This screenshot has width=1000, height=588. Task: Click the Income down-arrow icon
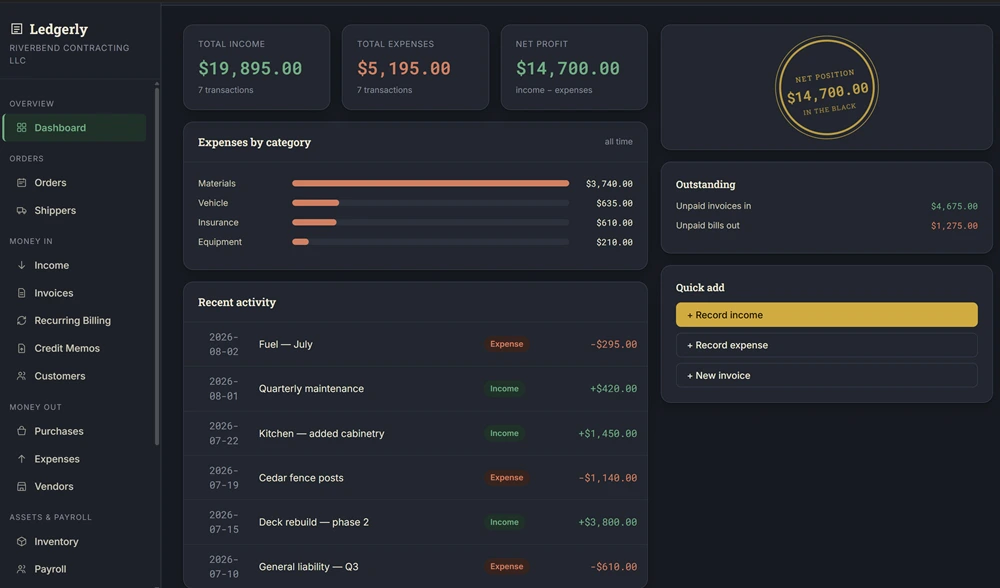pyautogui.click(x=22, y=265)
